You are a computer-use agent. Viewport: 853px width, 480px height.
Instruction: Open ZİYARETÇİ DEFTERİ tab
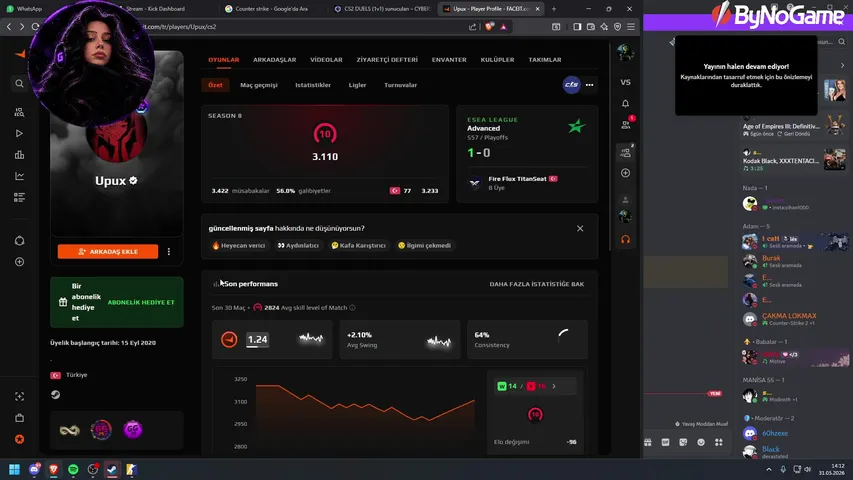pyautogui.click(x=387, y=60)
